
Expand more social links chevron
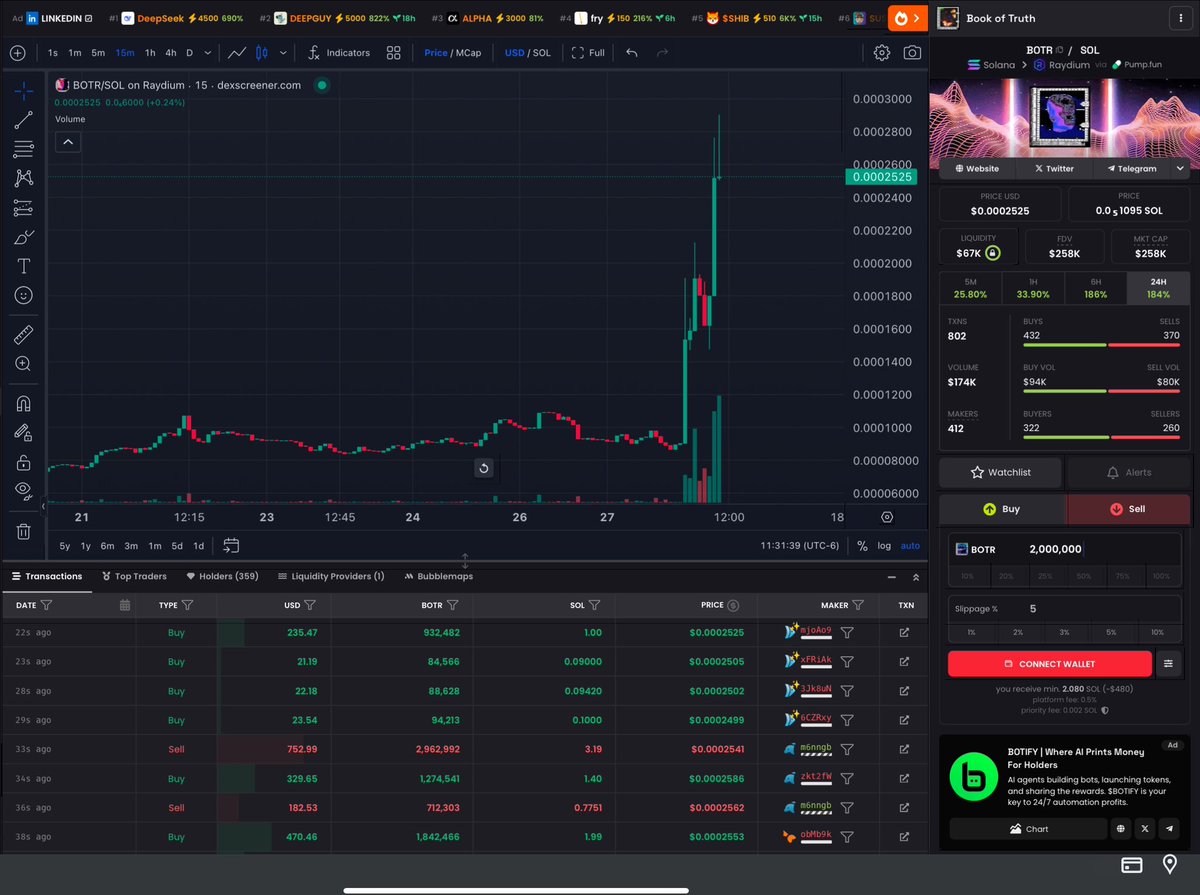(x=1180, y=169)
